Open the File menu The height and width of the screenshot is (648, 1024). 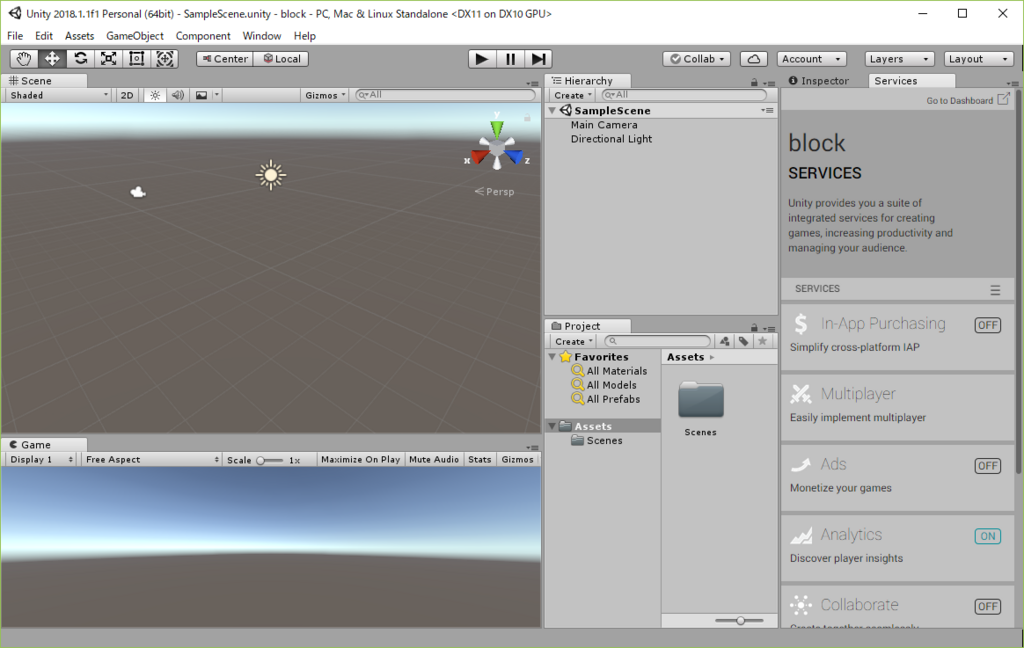tap(15, 36)
